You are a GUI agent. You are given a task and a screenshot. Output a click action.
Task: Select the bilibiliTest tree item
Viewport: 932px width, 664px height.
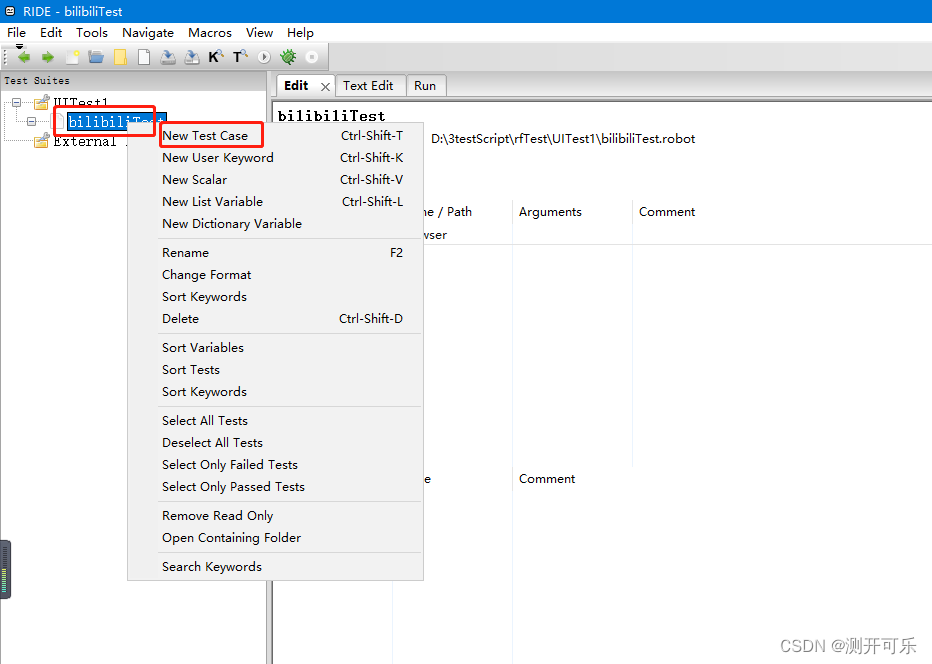(x=116, y=122)
